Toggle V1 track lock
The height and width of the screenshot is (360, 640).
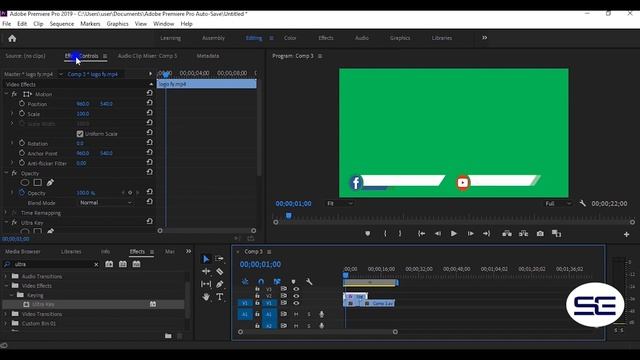tap(257, 303)
